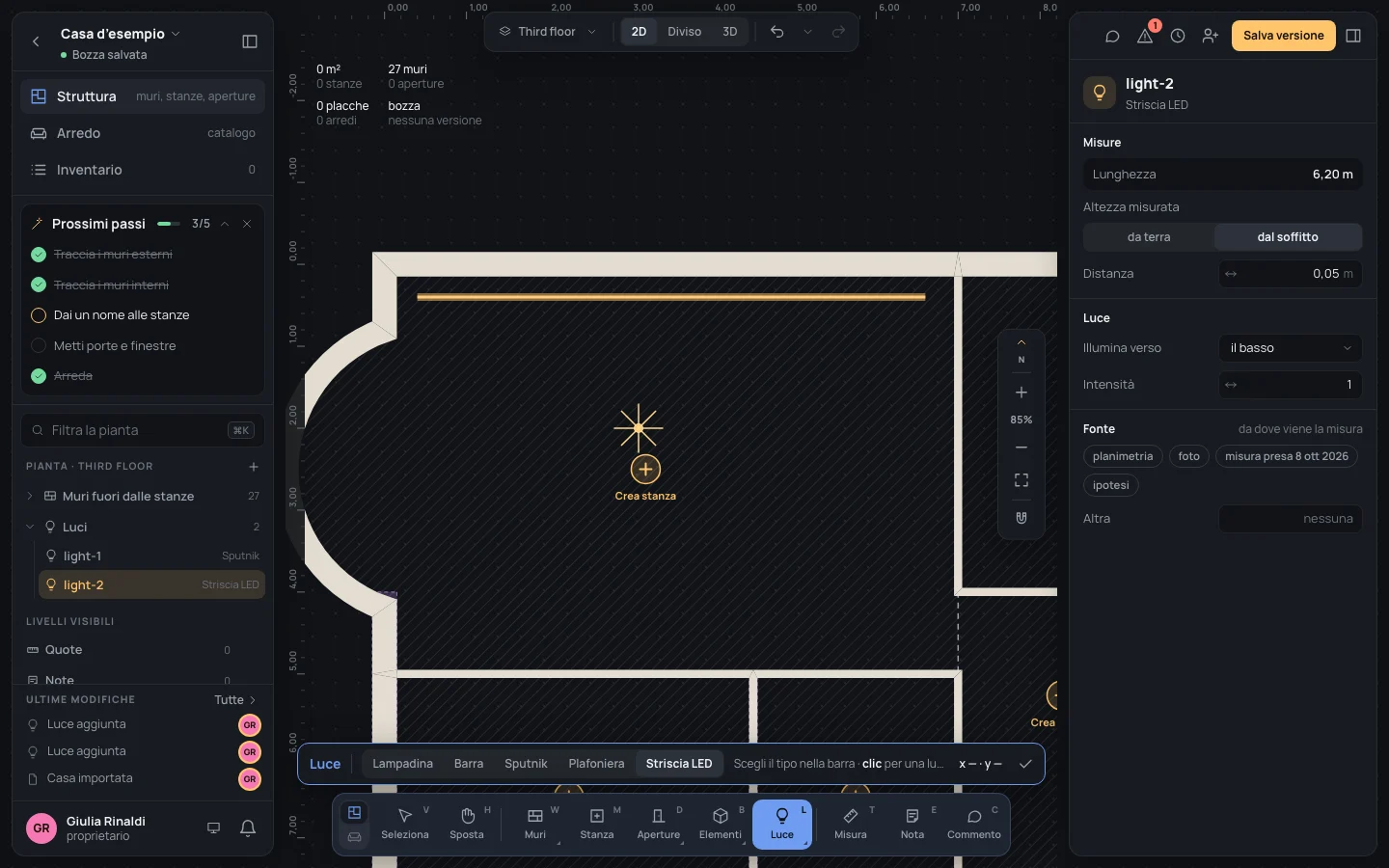Click the fullscreen fit-view icon
The height and width of the screenshot is (868, 1389).
tap(1021, 480)
